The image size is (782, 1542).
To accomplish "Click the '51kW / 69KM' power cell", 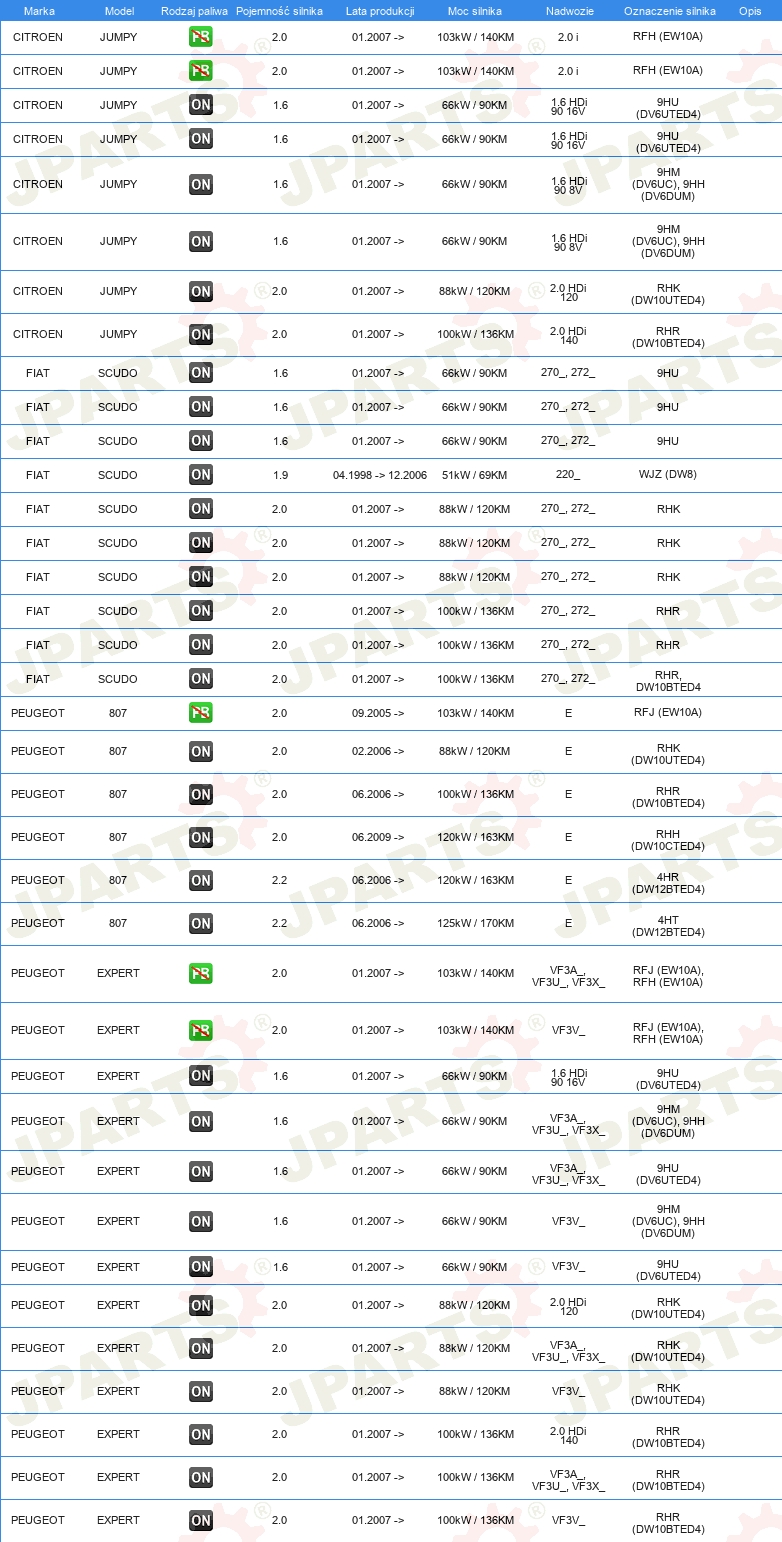I will (x=475, y=475).
